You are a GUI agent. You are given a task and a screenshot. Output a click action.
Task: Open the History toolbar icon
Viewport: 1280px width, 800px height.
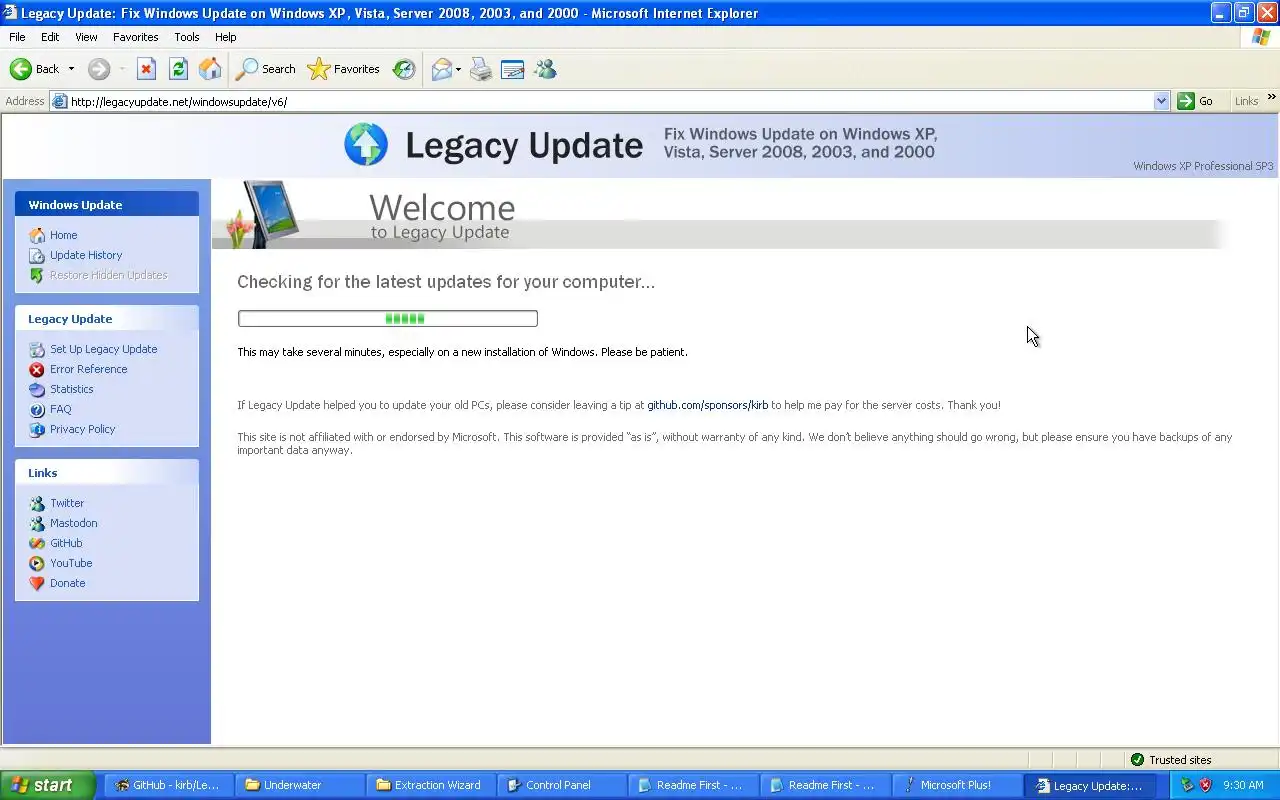(x=404, y=69)
